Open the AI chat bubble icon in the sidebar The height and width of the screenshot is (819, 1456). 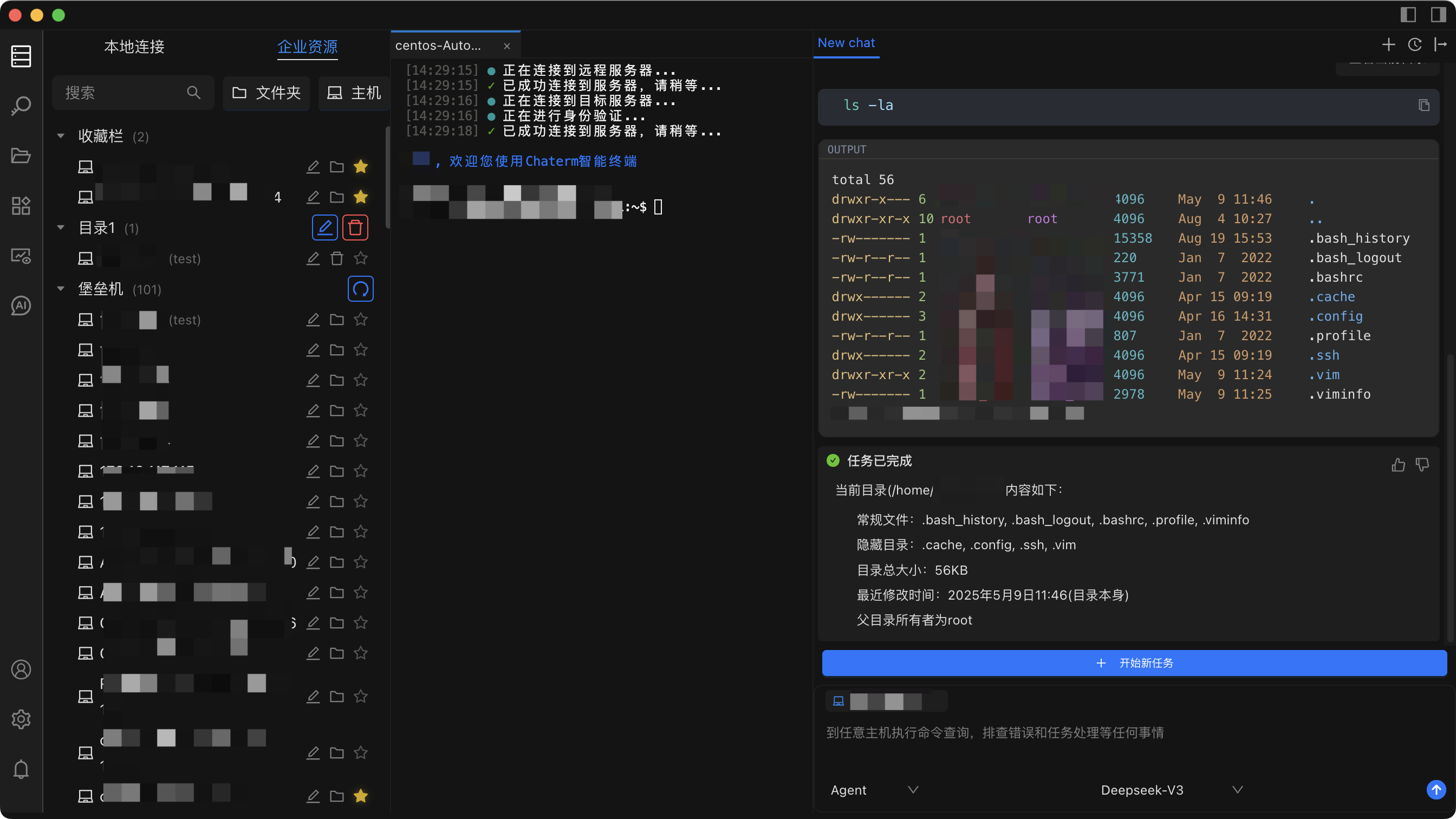(21, 305)
